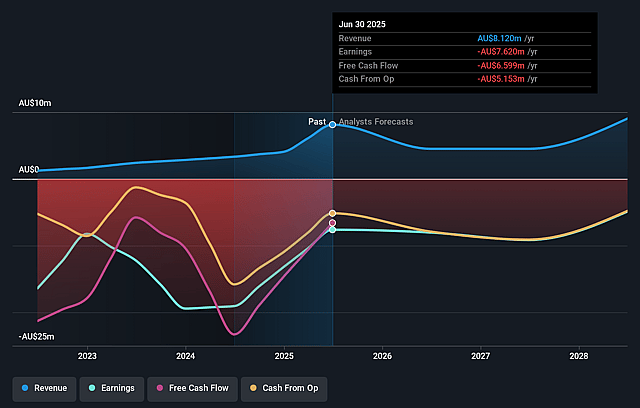Click the AU$10m y-axis label

[x=35, y=103]
